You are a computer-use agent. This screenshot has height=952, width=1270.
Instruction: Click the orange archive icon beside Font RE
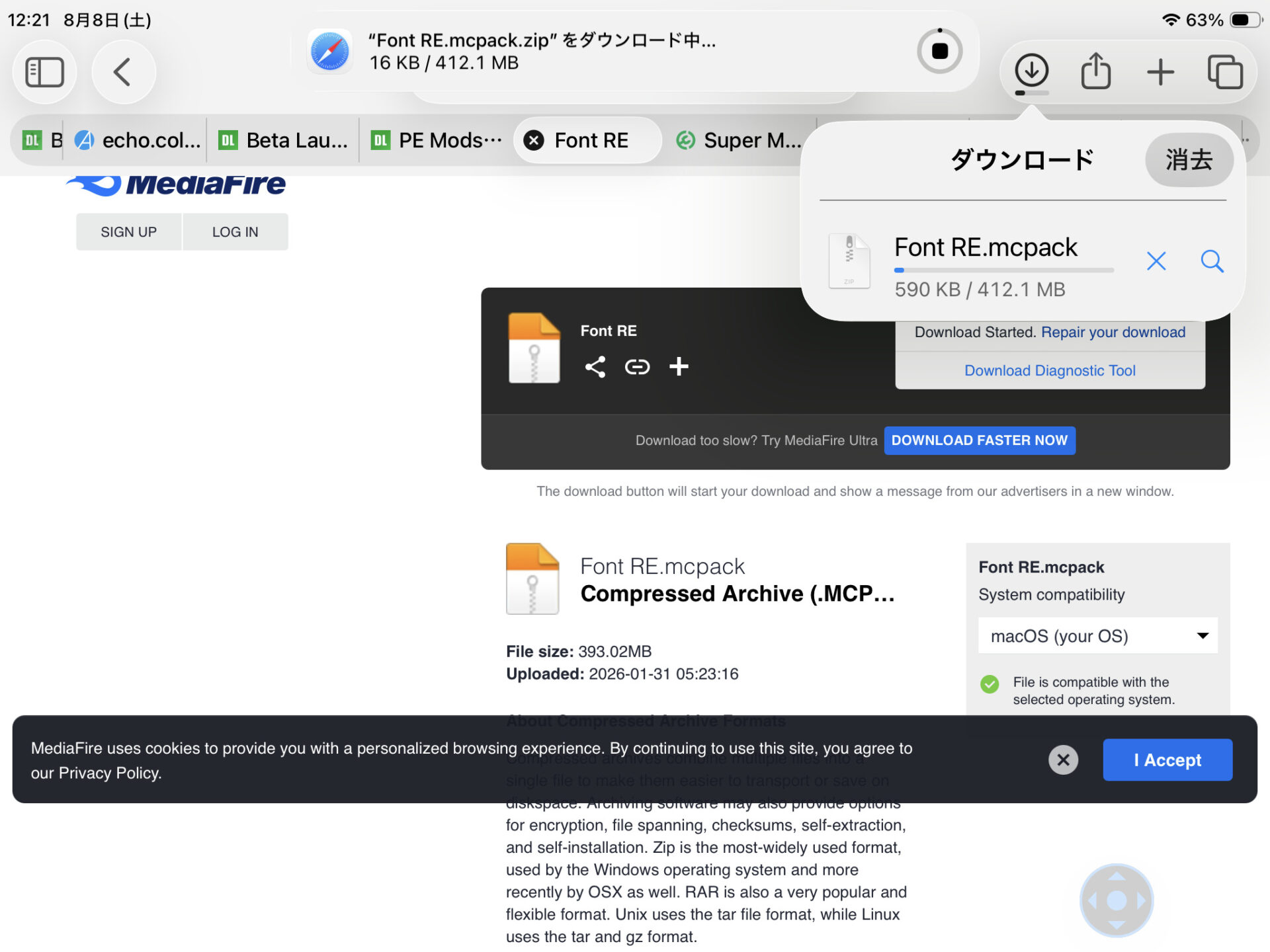[534, 348]
